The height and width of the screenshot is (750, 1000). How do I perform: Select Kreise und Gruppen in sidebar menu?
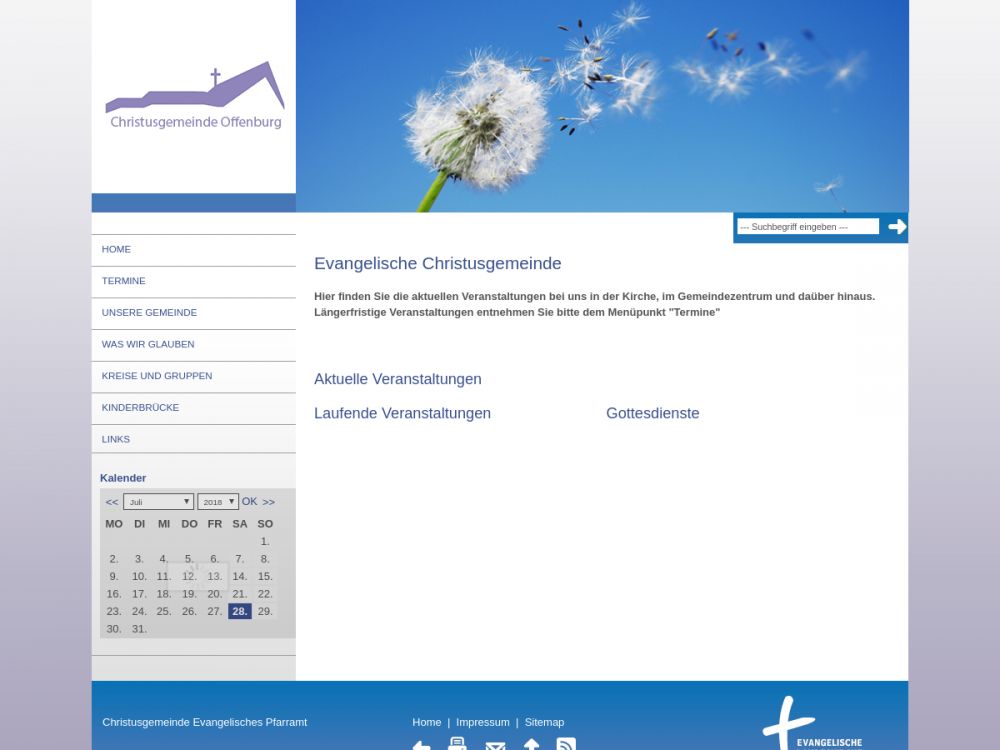point(157,376)
